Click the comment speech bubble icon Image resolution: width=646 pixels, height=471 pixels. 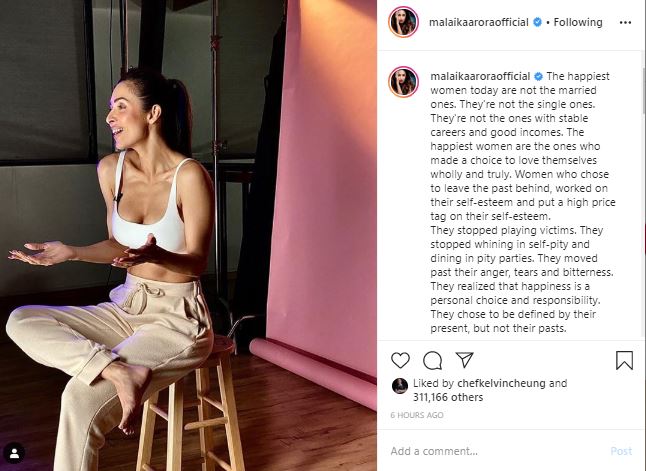click(x=432, y=360)
